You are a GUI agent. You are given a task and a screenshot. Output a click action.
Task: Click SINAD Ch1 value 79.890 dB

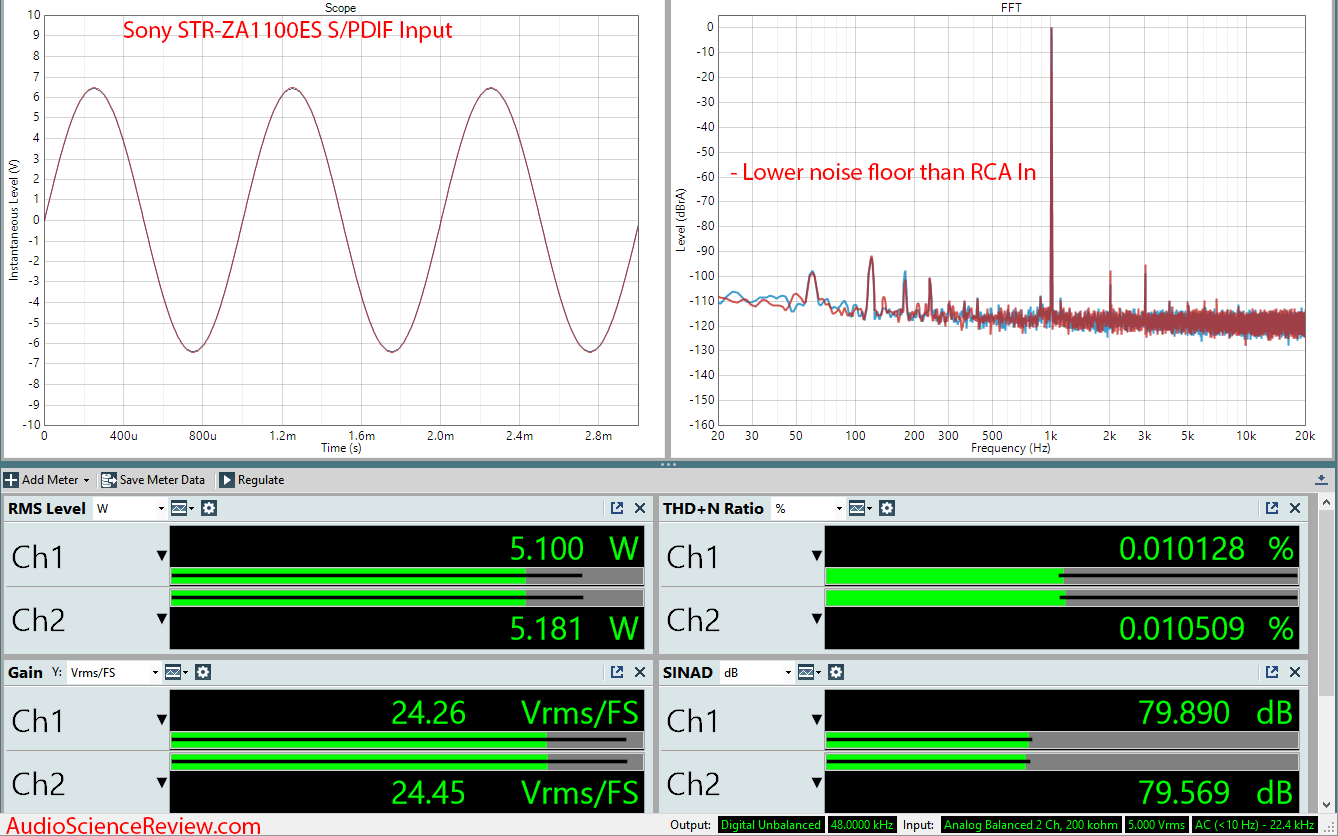pyautogui.click(x=1216, y=712)
